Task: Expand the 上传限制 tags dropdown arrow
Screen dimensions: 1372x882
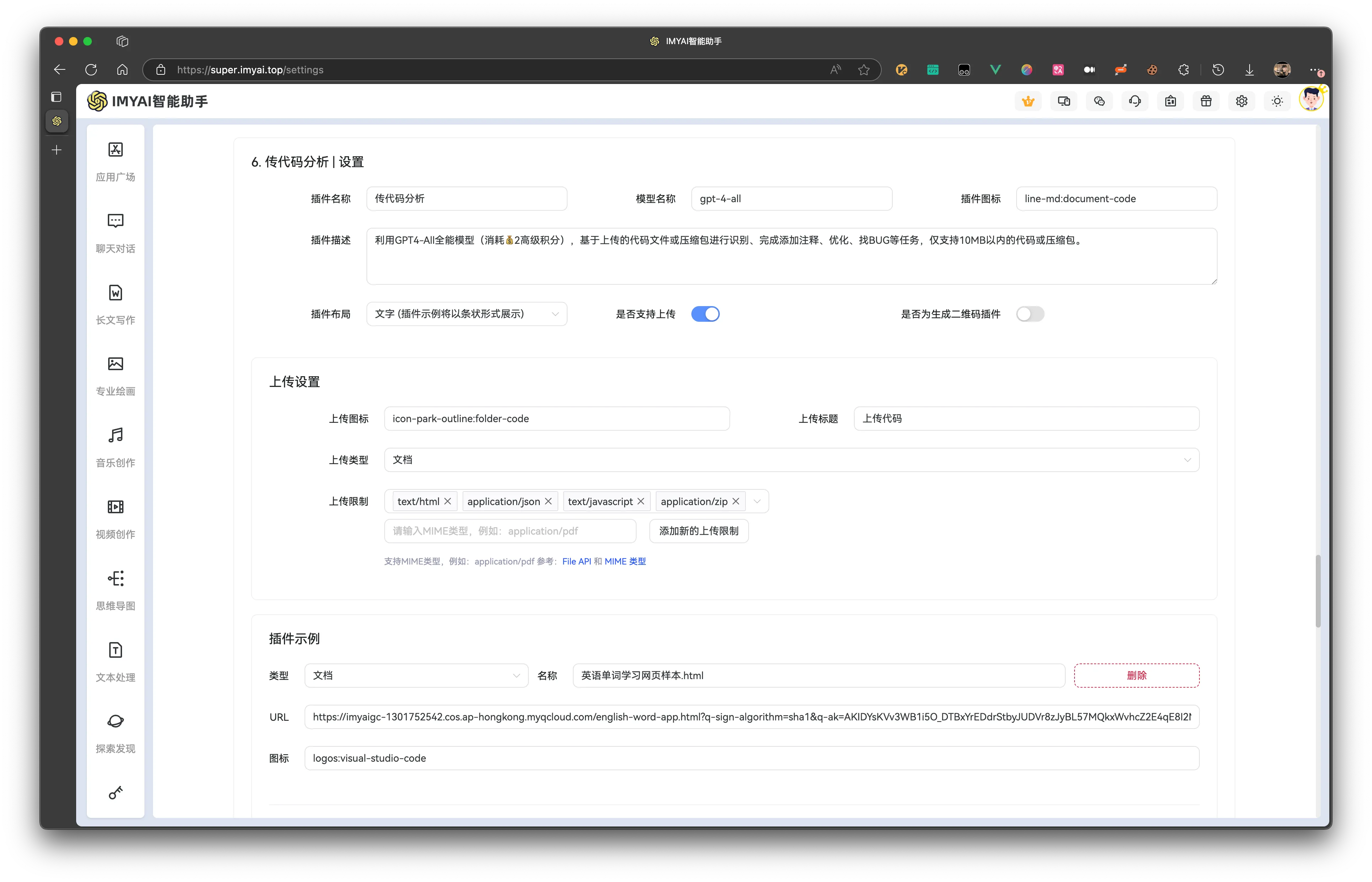Action: pyautogui.click(x=757, y=502)
